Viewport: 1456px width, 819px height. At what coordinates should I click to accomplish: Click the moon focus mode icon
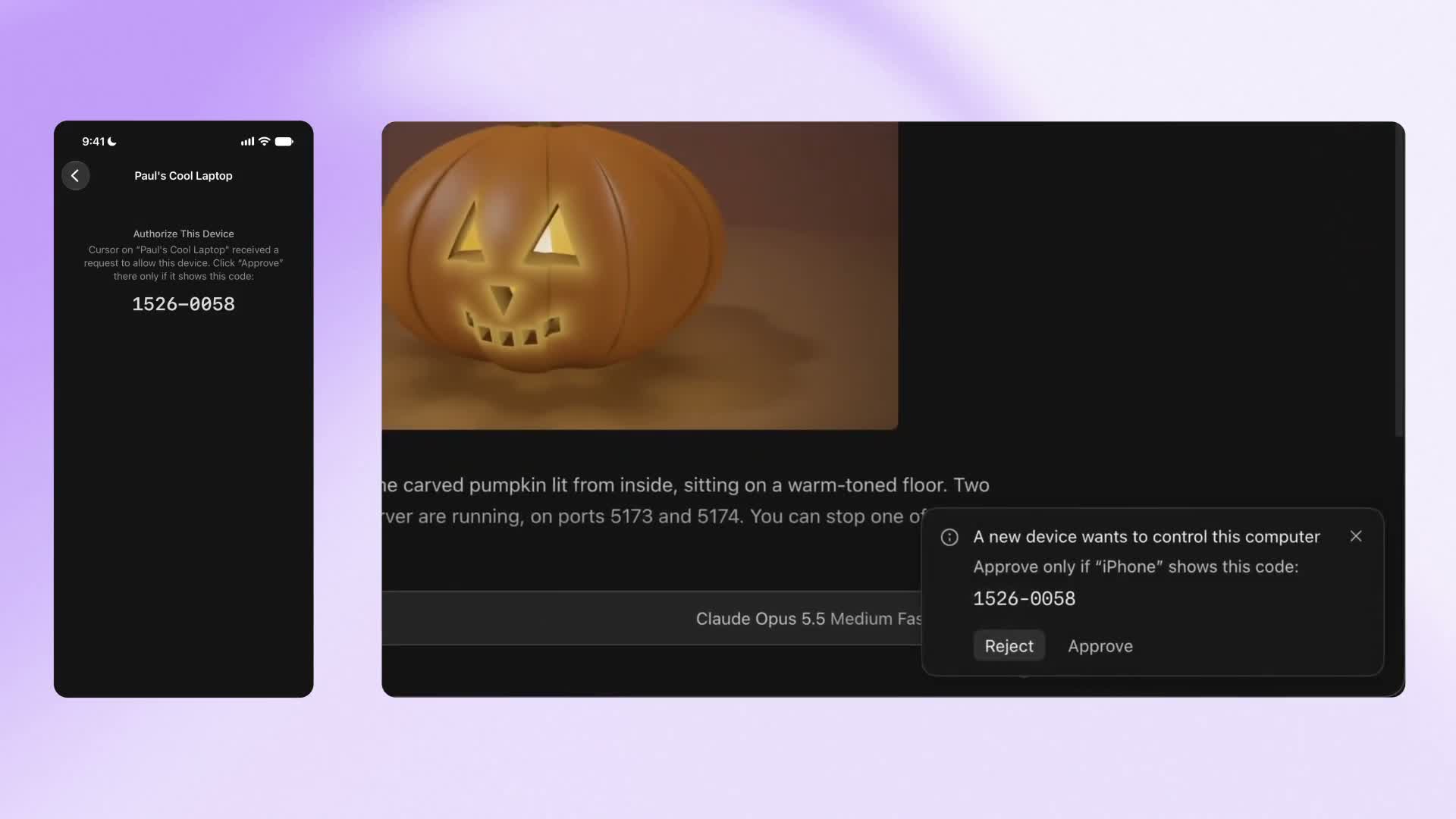click(x=112, y=141)
